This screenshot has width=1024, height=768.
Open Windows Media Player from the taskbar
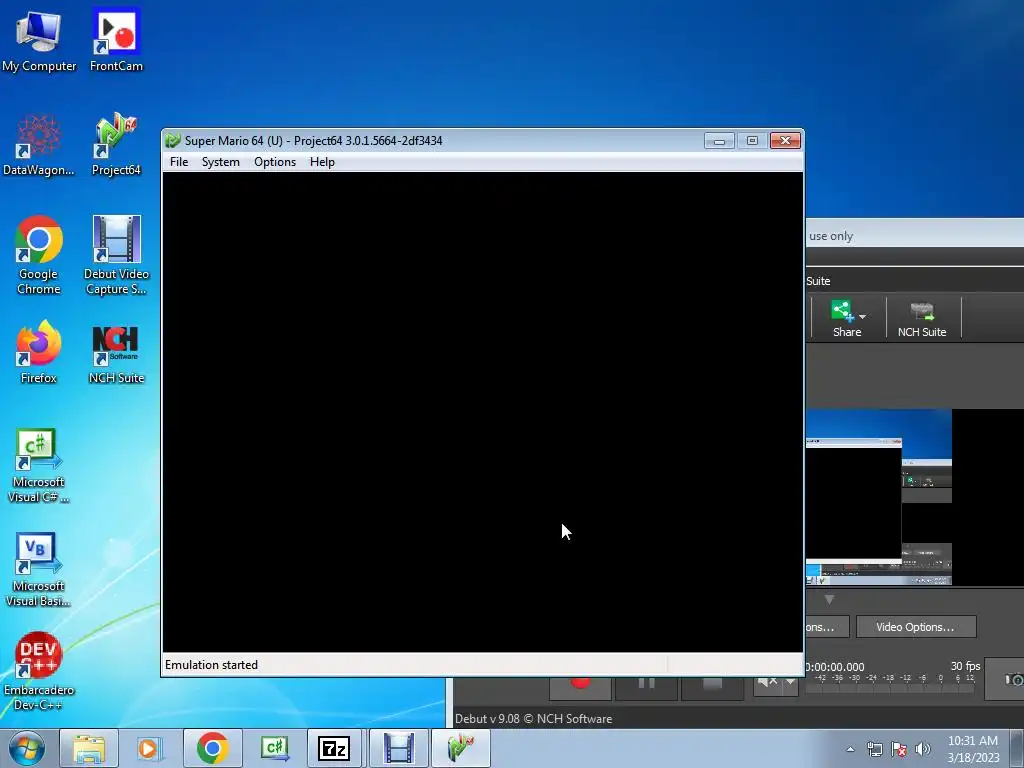point(149,748)
